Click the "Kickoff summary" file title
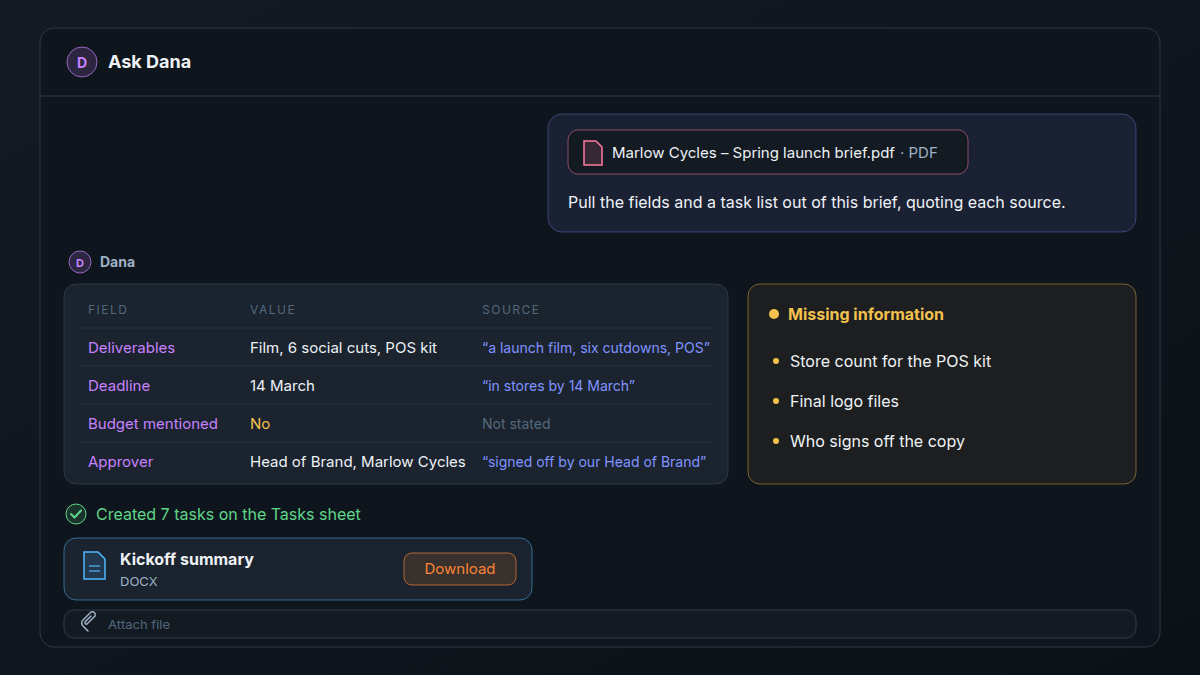Viewport: 1200px width, 675px height. pos(187,559)
